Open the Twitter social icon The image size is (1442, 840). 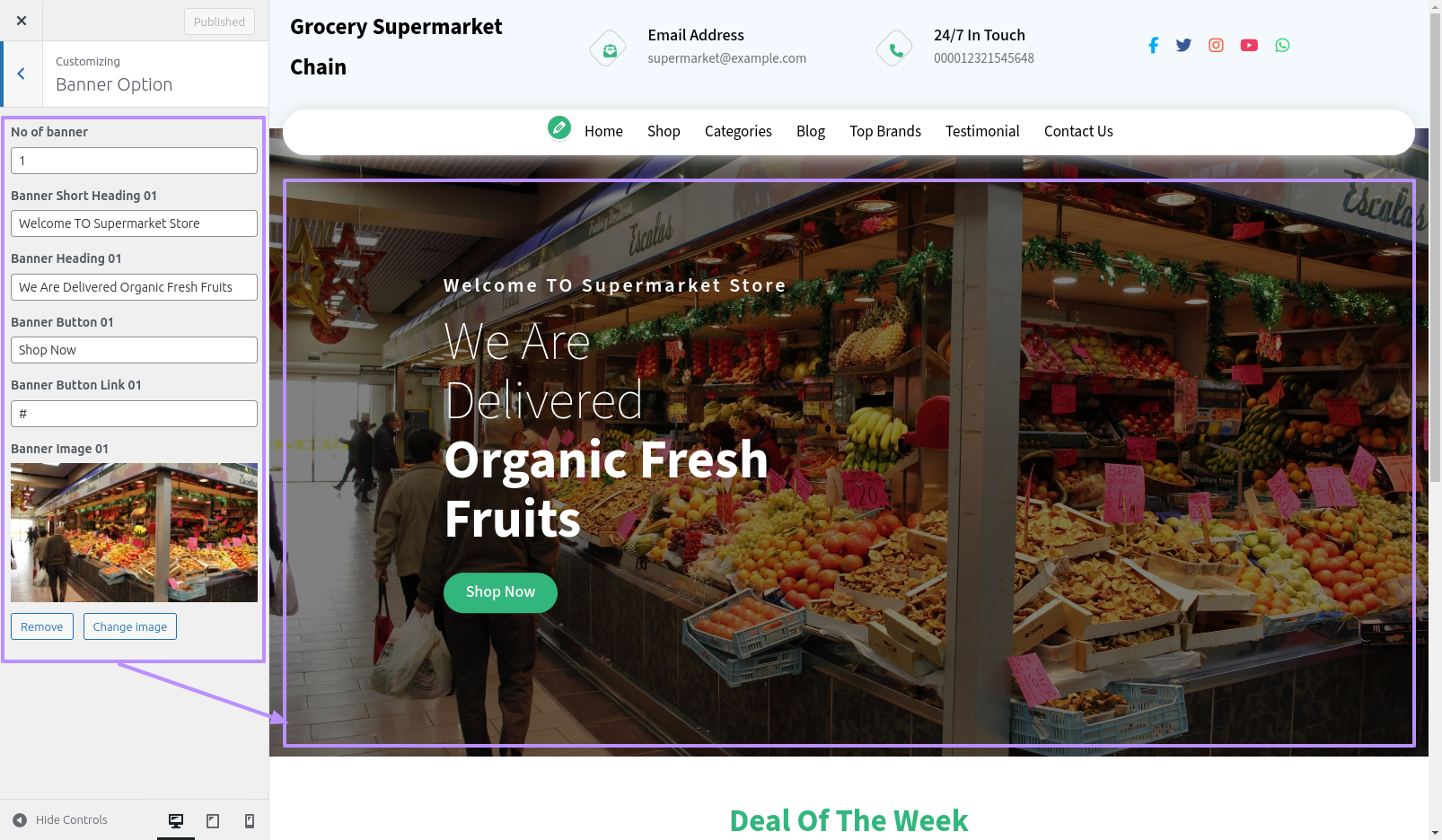pos(1183,45)
